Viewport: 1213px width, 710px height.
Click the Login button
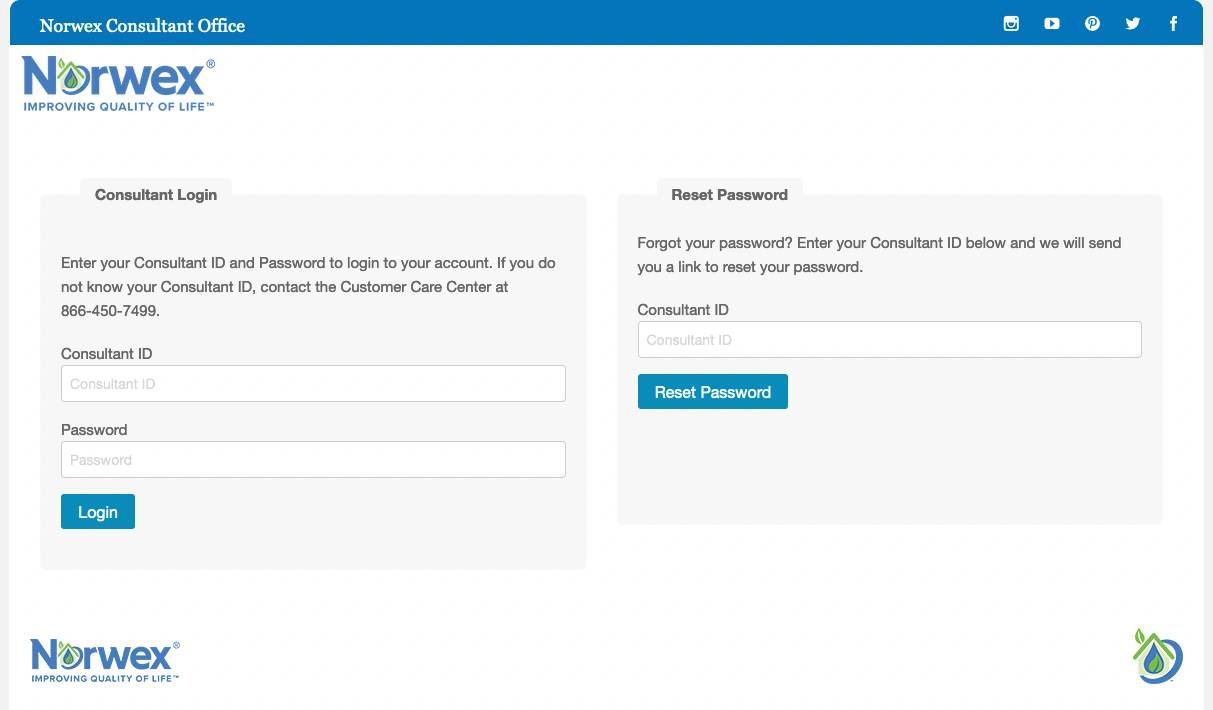[98, 512]
